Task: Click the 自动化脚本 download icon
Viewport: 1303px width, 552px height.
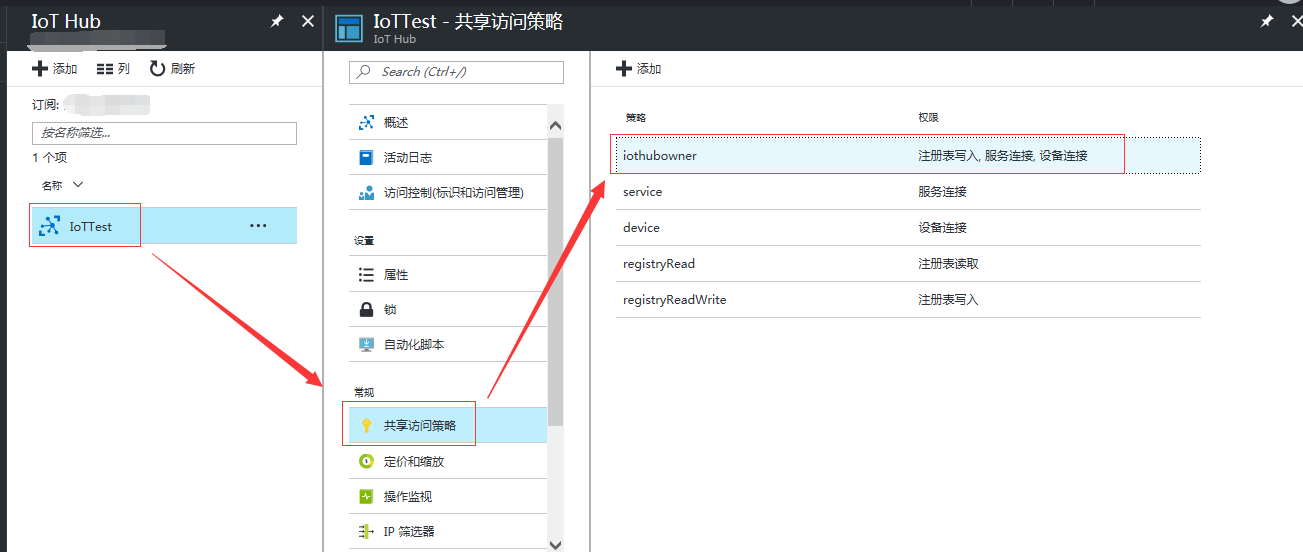Action: pyautogui.click(x=366, y=344)
